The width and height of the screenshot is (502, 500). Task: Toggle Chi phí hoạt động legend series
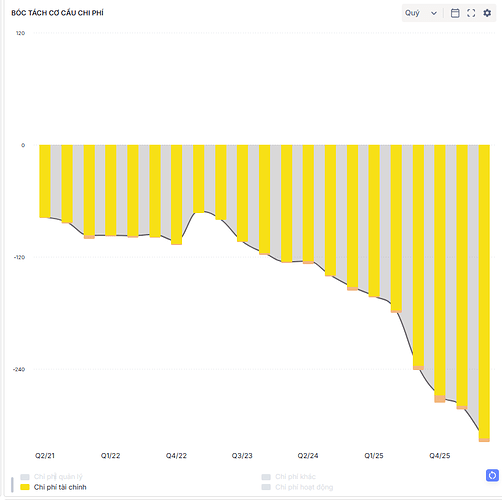(304, 487)
